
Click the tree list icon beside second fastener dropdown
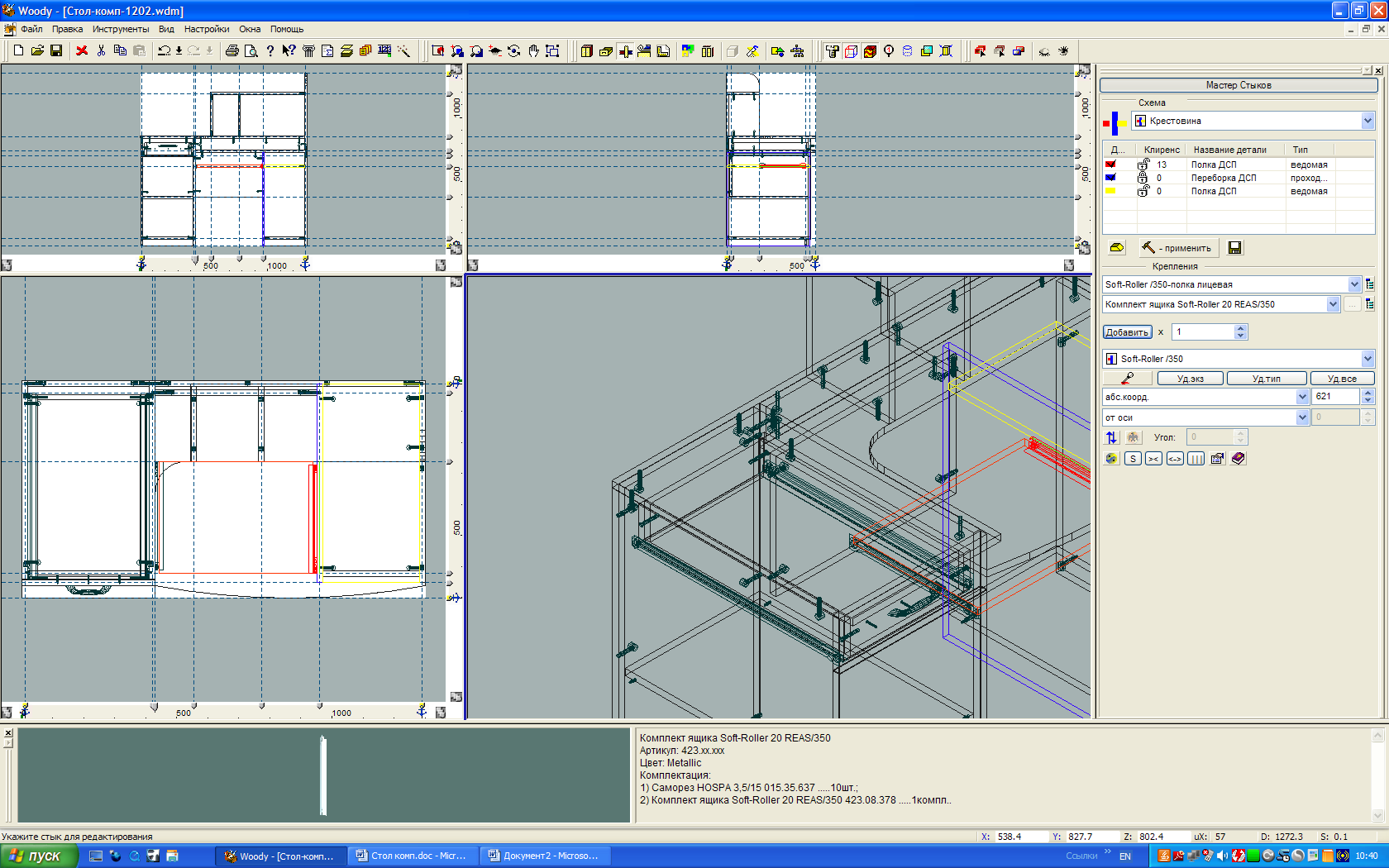point(1370,304)
